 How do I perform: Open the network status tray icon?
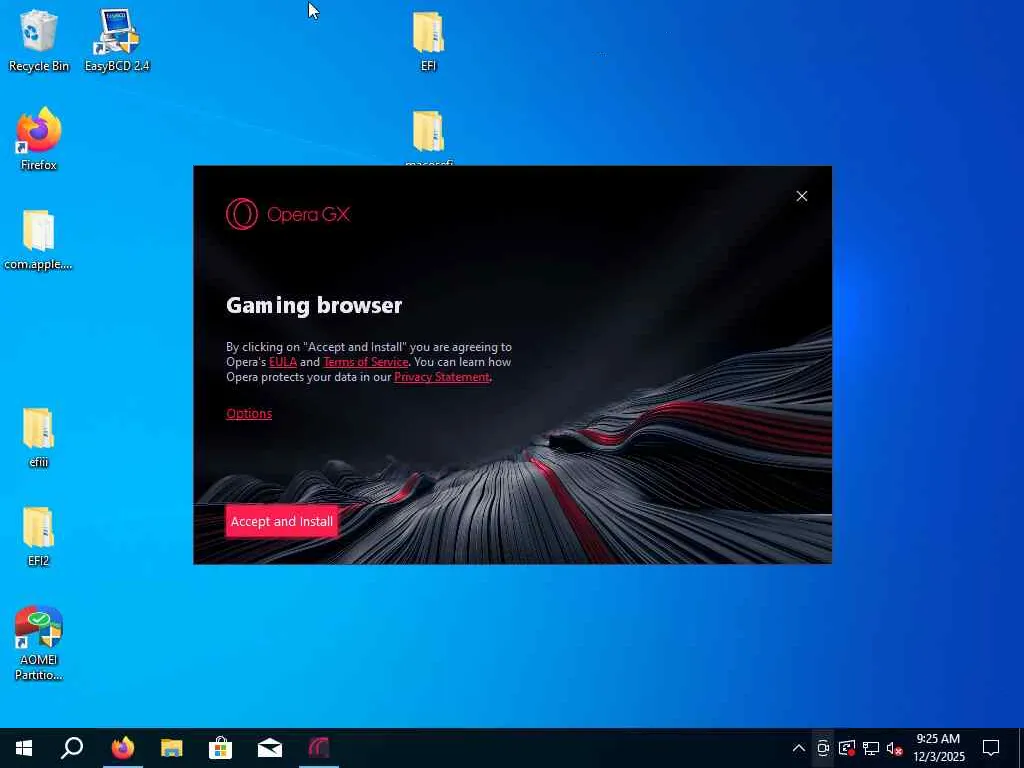tap(871, 748)
